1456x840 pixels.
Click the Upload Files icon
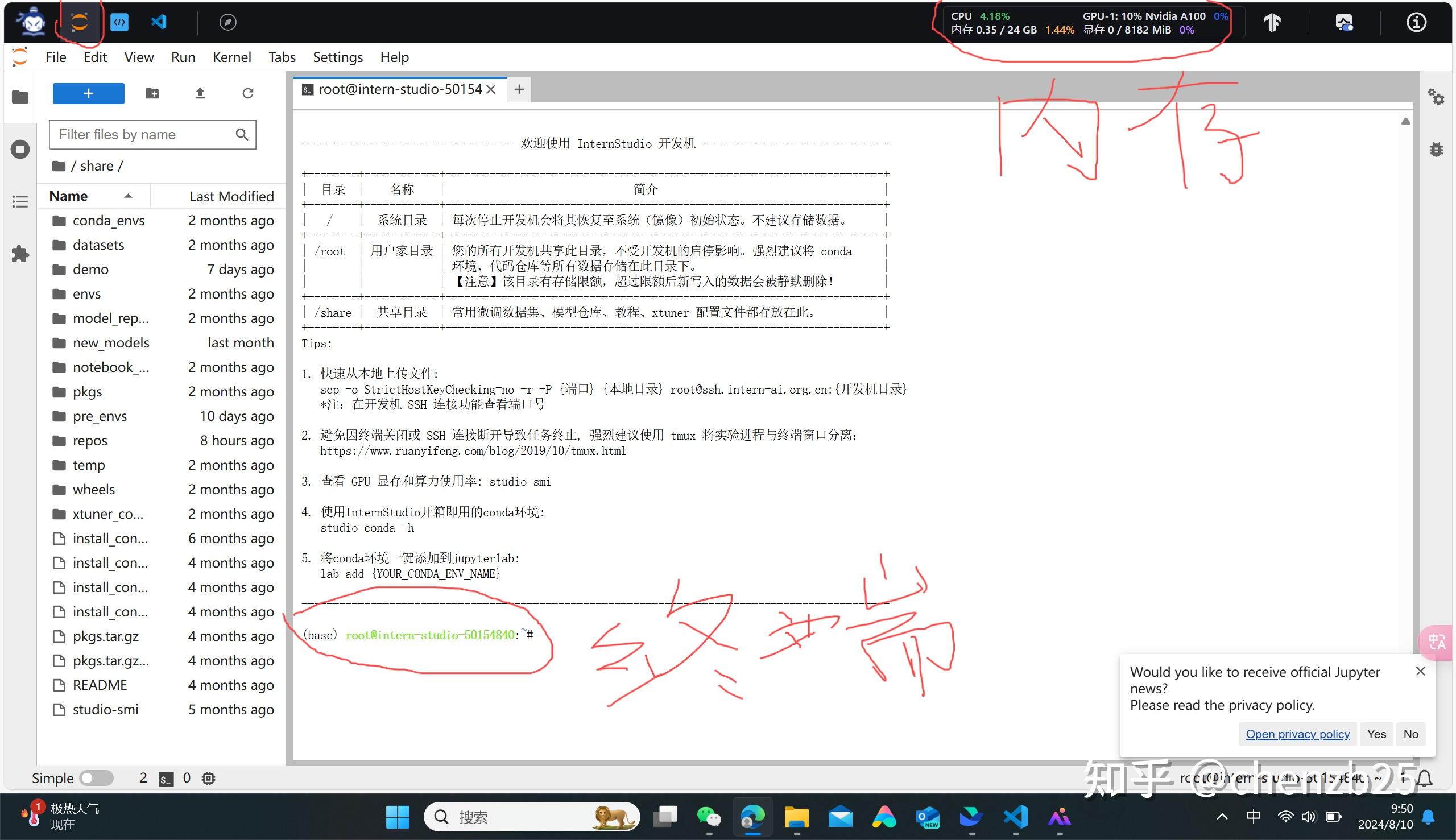(x=200, y=93)
